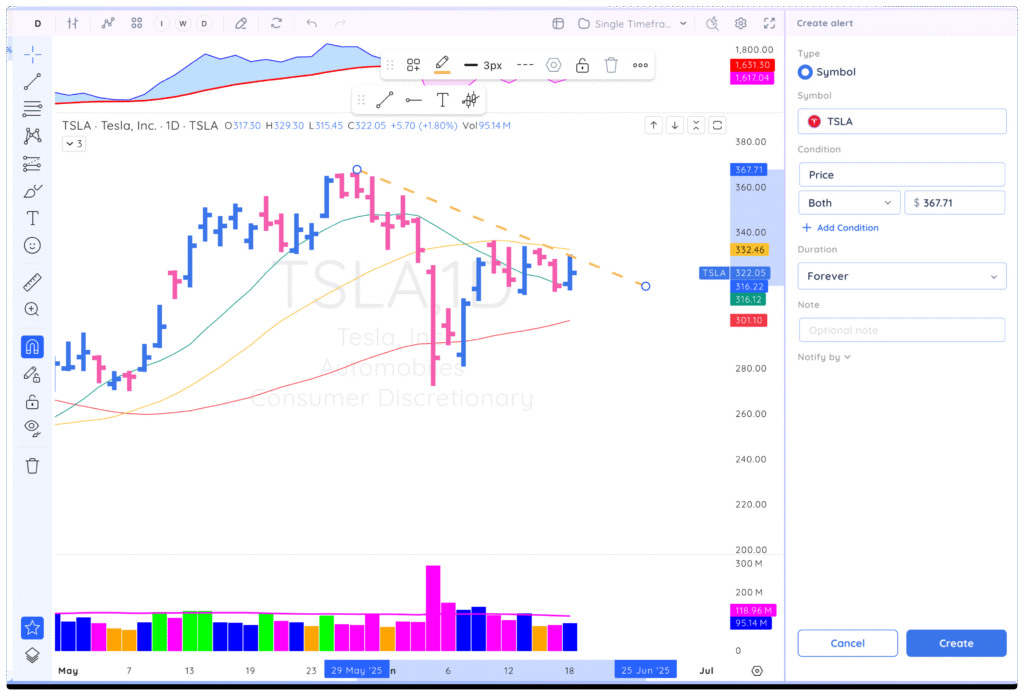The height and width of the screenshot is (696, 1024).
Task: Open the dashed line style selector
Action: (525, 65)
